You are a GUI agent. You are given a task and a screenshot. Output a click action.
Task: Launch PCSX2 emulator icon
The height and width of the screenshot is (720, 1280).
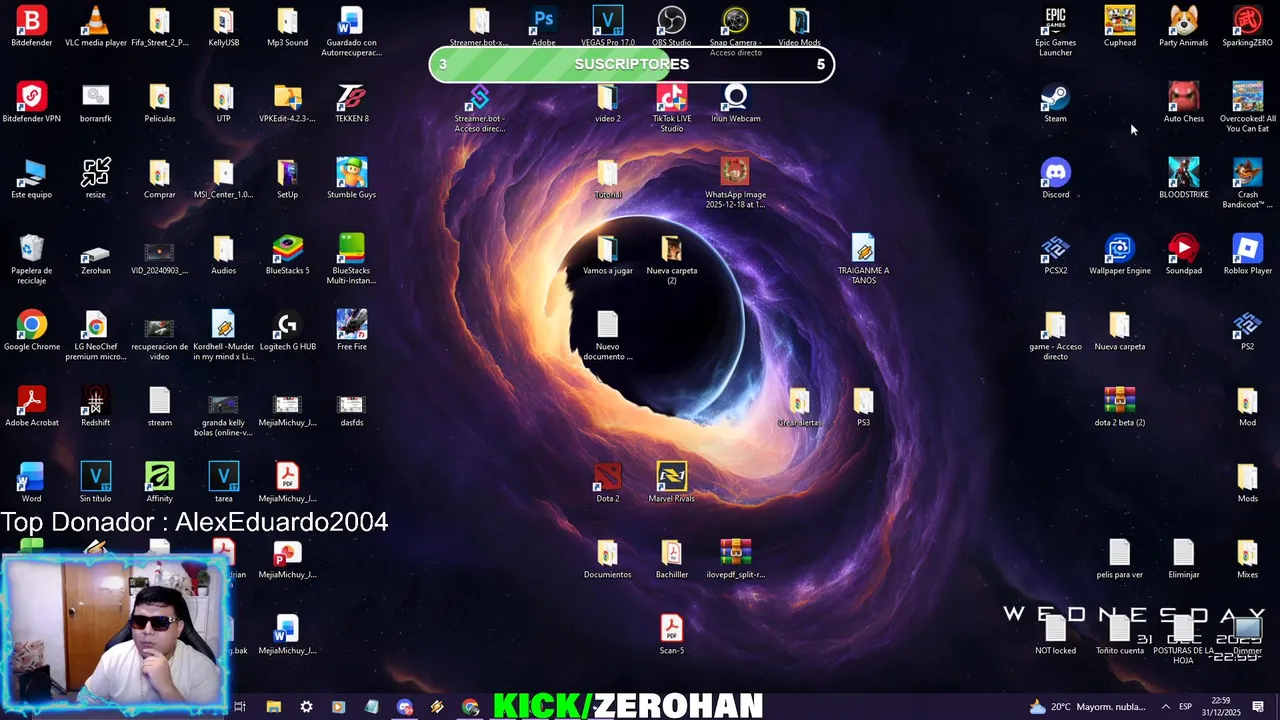point(1056,255)
